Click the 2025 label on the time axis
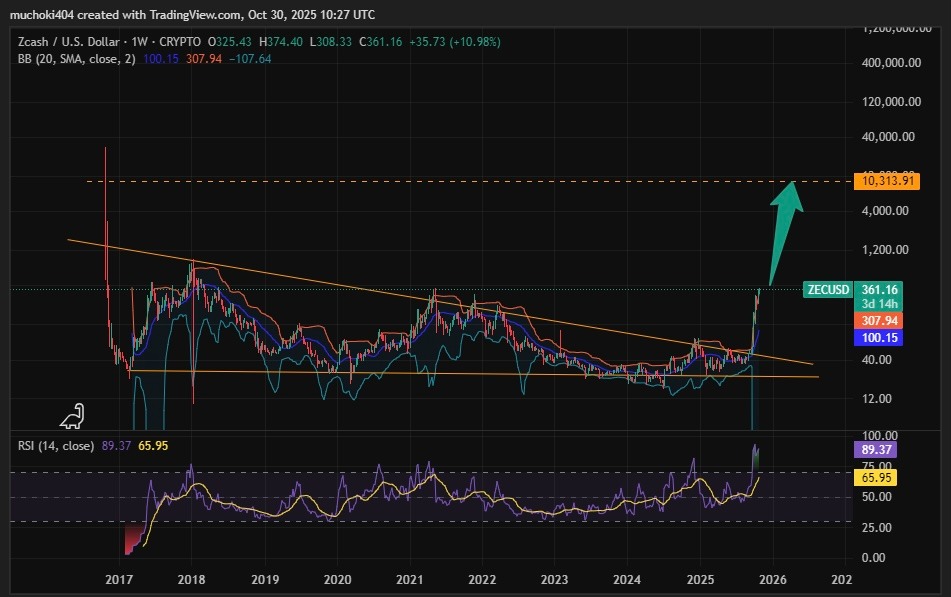Image resolution: width=951 pixels, height=597 pixels. click(x=699, y=579)
